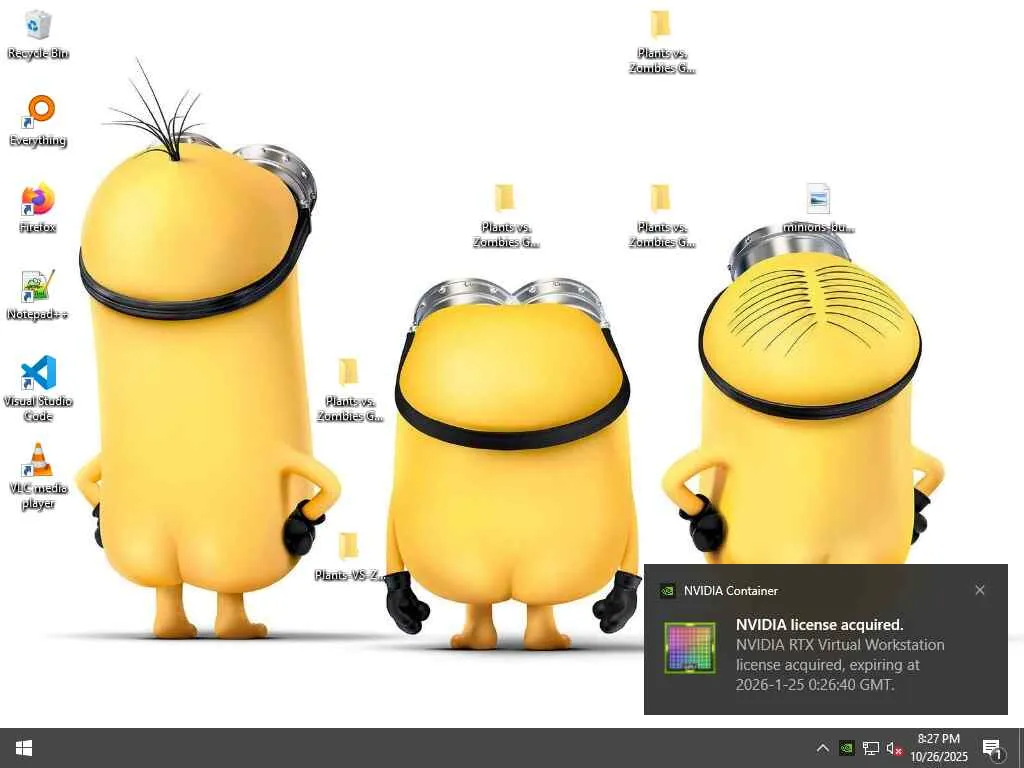Click the muted volume tray icon
Image resolution: width=1024 pixels, height=768 pixels.
point(894,748)
